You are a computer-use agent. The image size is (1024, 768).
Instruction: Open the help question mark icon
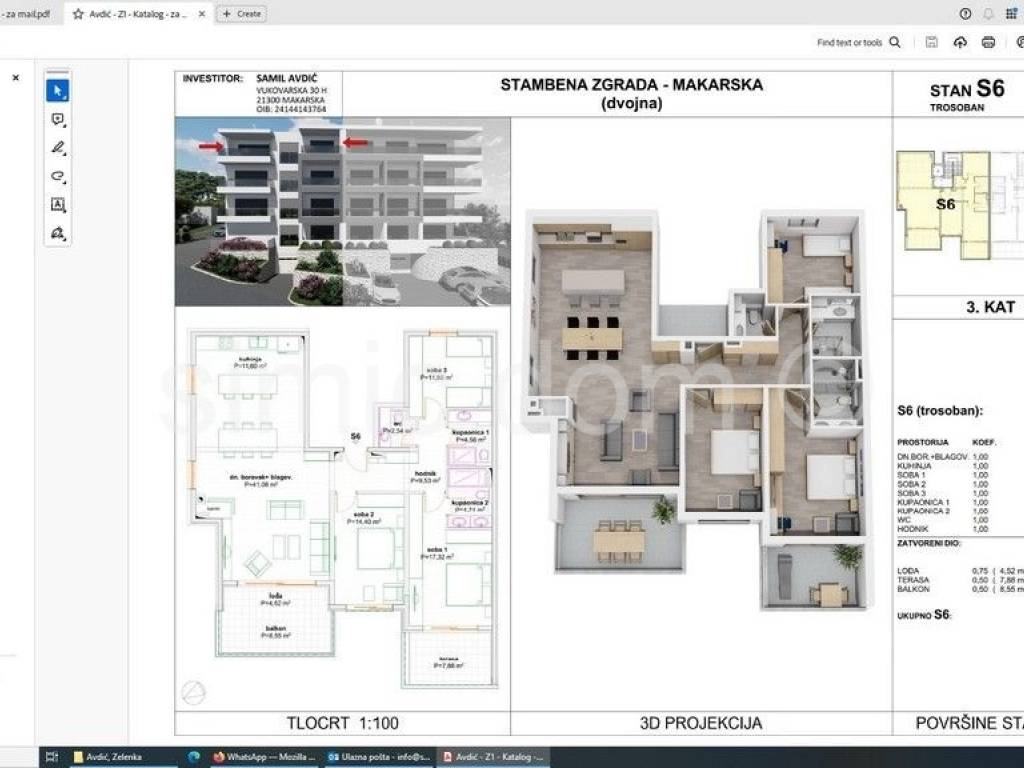(x=965, y=13)
